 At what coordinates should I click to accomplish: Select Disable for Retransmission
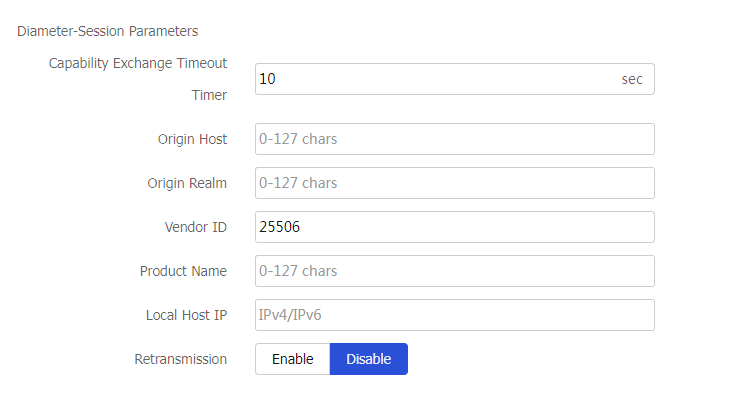(x=368, y=359)
